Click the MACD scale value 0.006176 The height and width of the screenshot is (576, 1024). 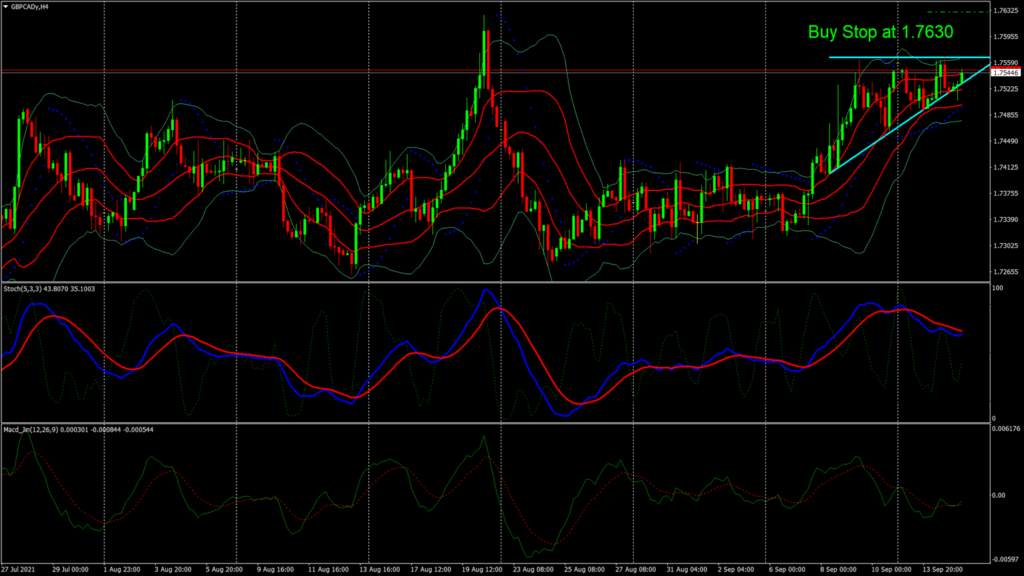pyautogui.click(x=1006, y=429)
